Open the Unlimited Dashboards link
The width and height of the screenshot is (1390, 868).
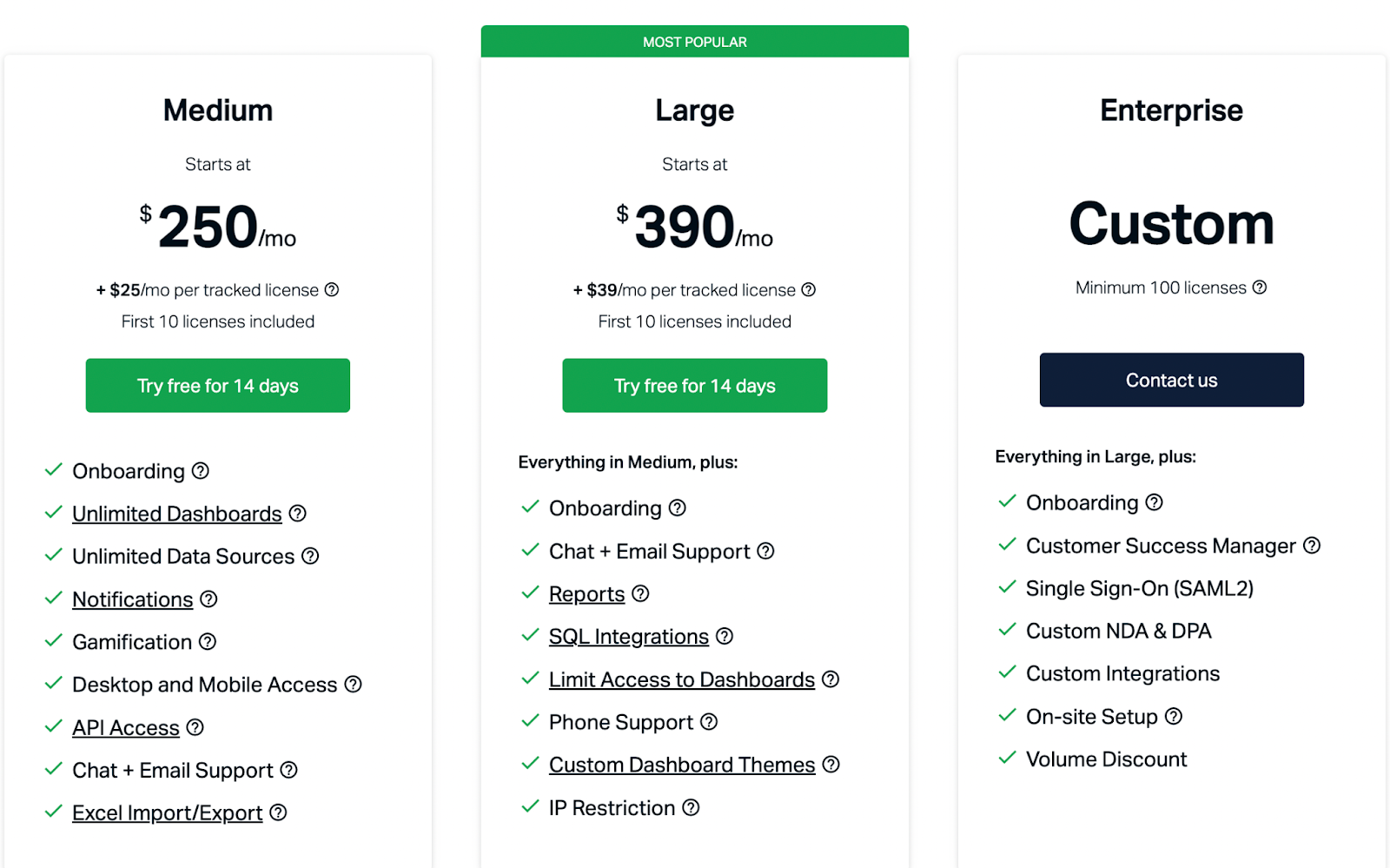pos(177,514)
